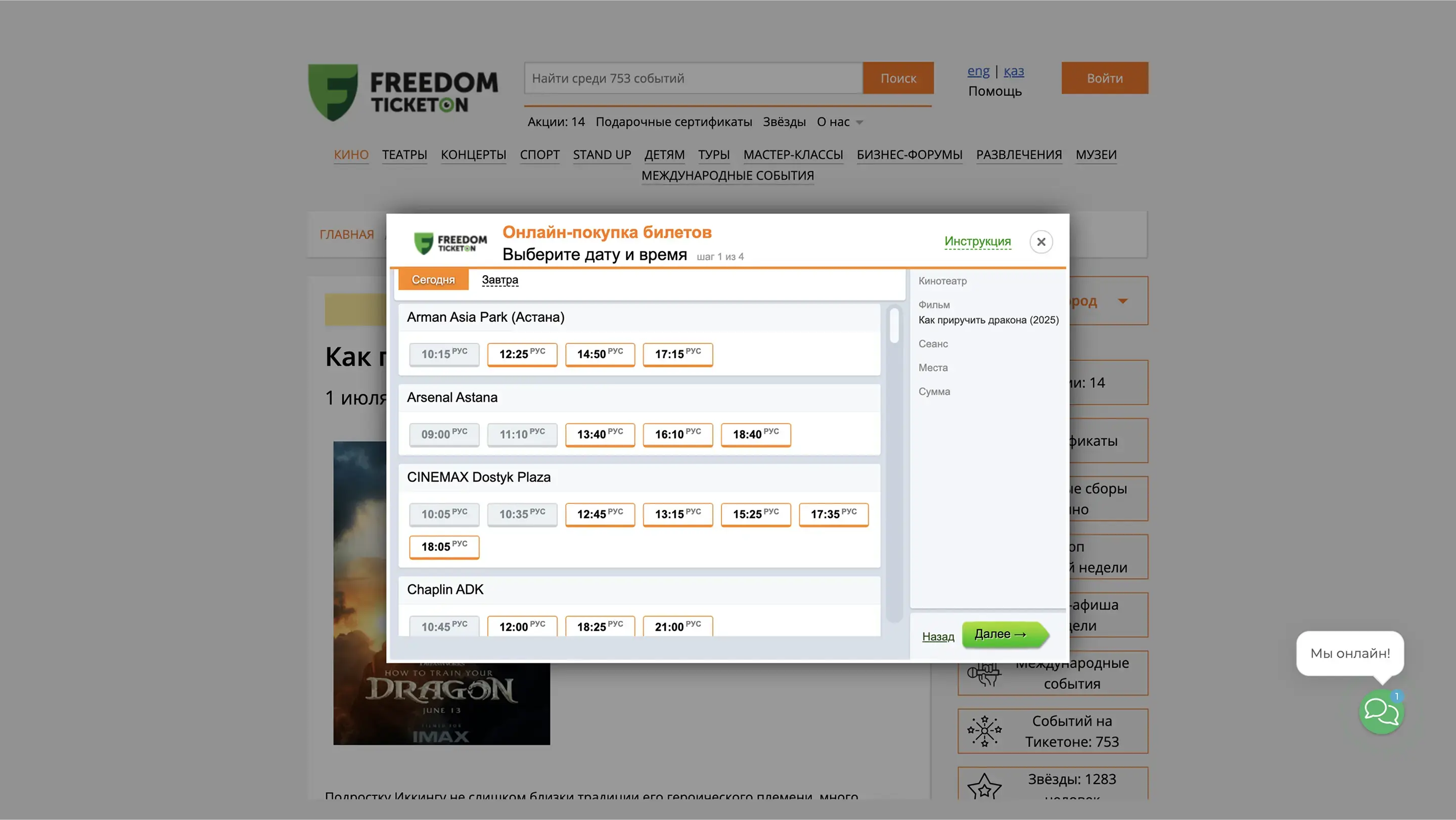Screen dimensions: 1456x820
Task: Open the ТЕАТРЫ menu category
Action: 404,155
